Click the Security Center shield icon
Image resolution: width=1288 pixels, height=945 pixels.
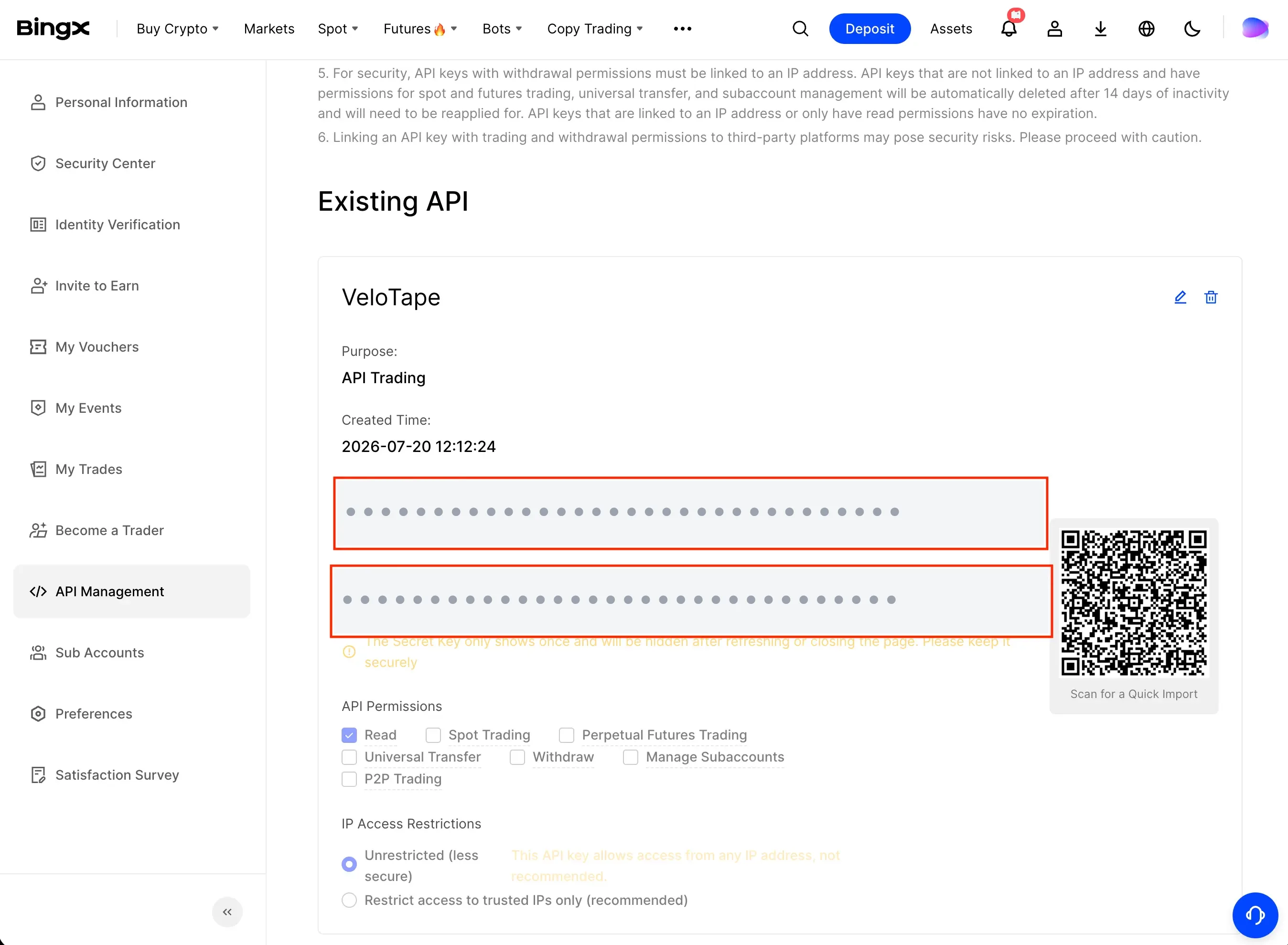38,163
